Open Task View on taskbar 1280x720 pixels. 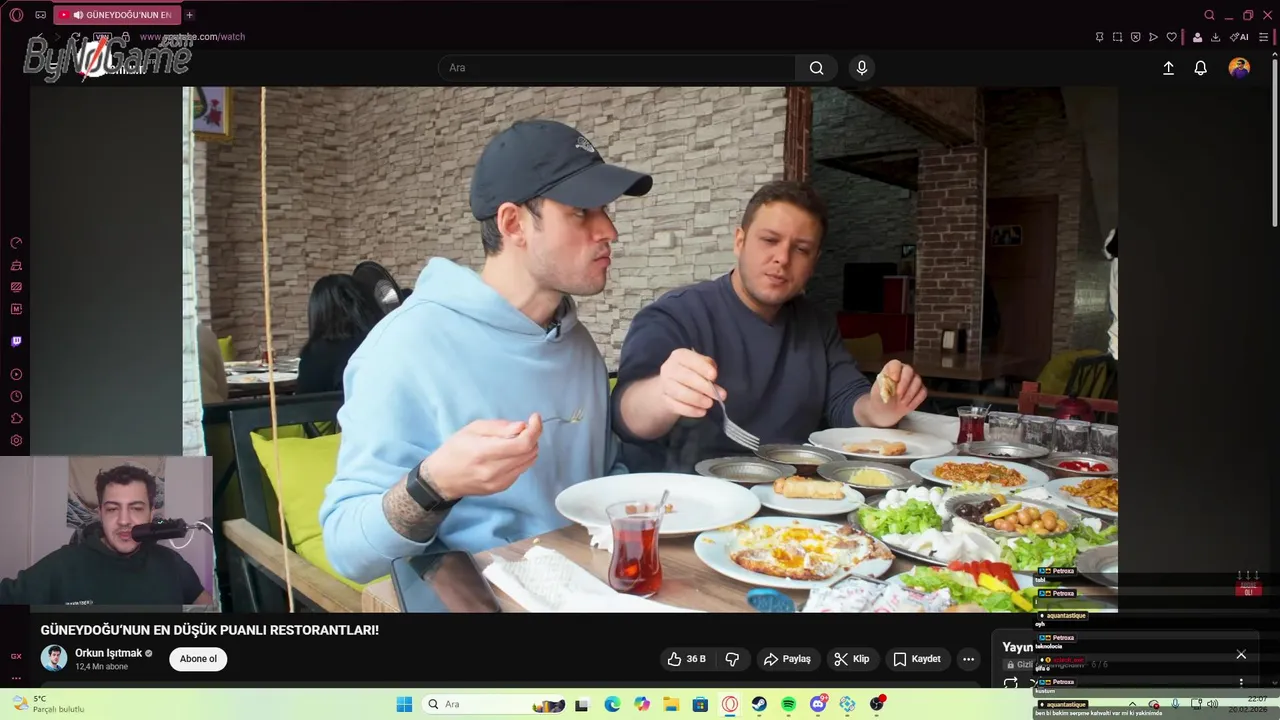point(582,704)
